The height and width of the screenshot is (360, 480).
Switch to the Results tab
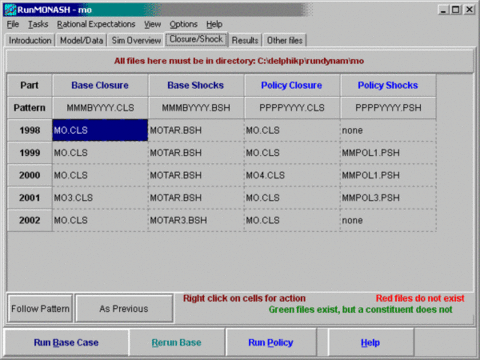pos(245,40)
